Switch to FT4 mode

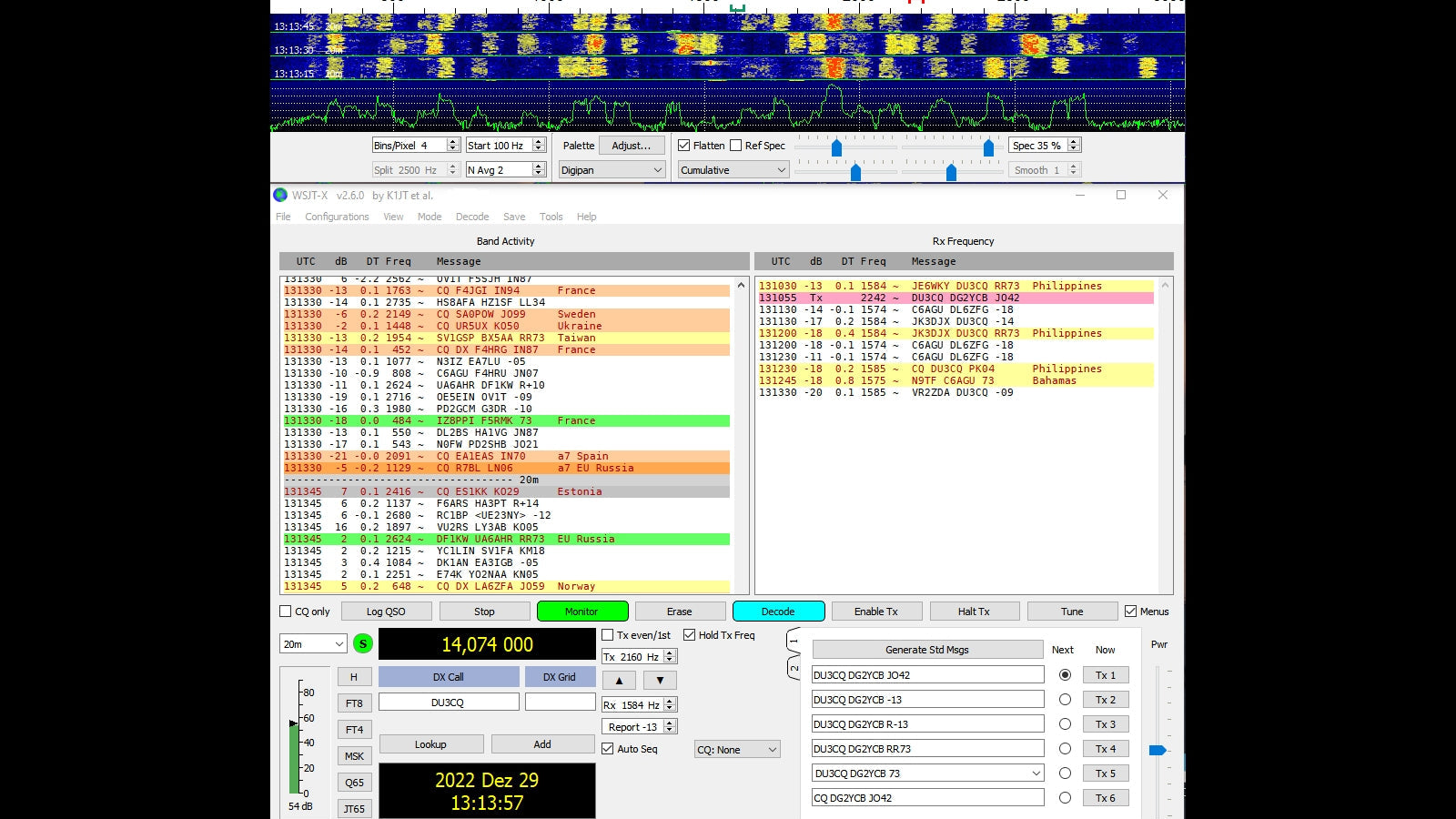tap(354, 729)
